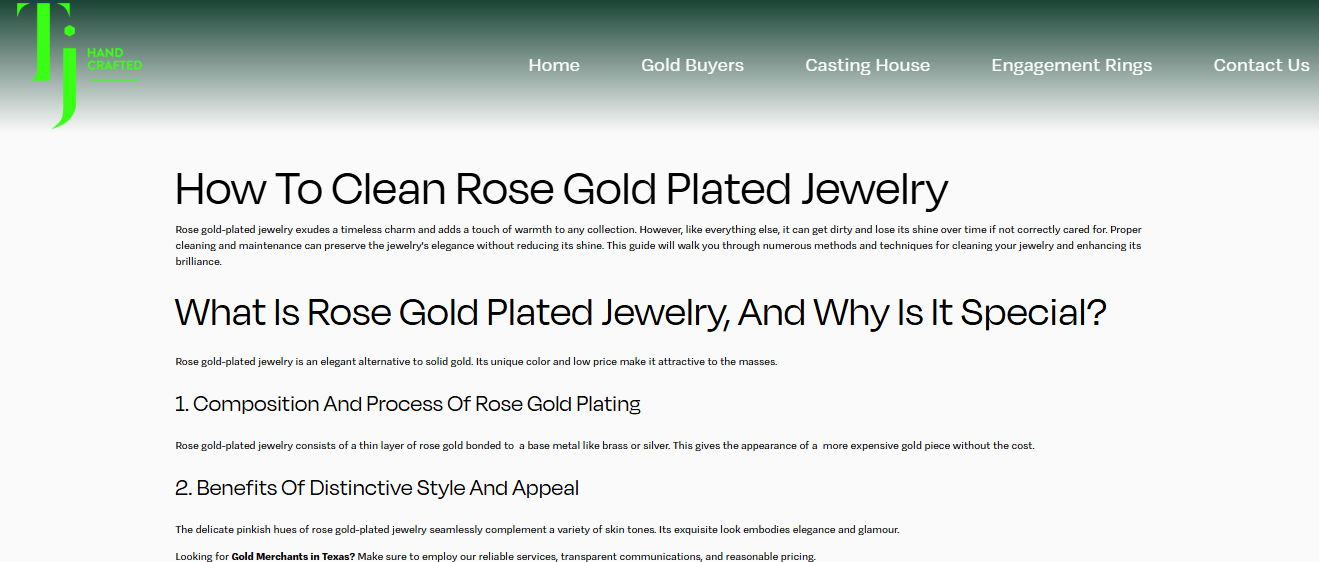Click the HAND CRAFTED text beside the logo
The width and height of the screenshot is (1319, 562).
(x=114, y=59)
